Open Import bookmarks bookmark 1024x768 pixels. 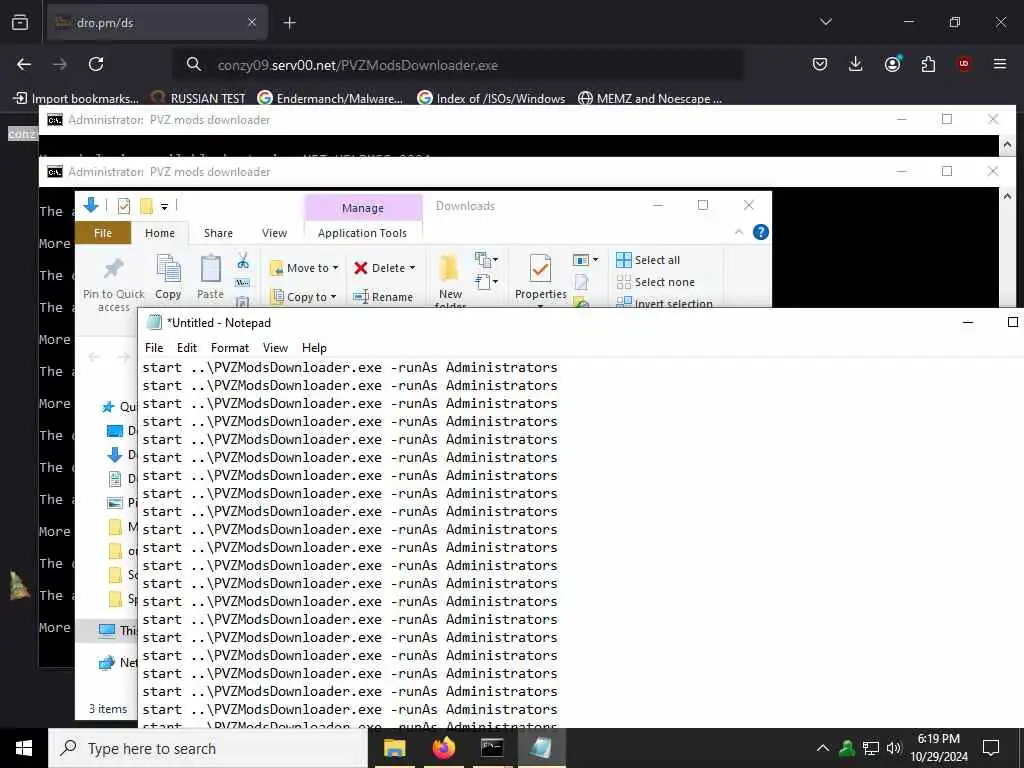76,99
